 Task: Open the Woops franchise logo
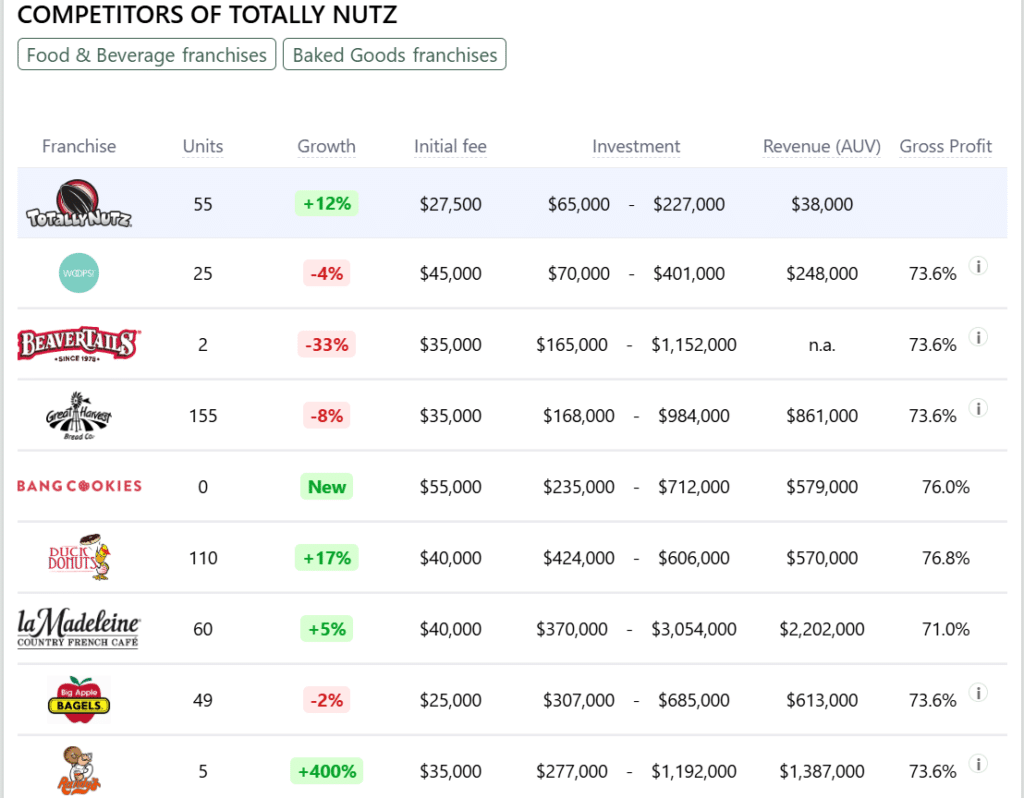point(78,273)
